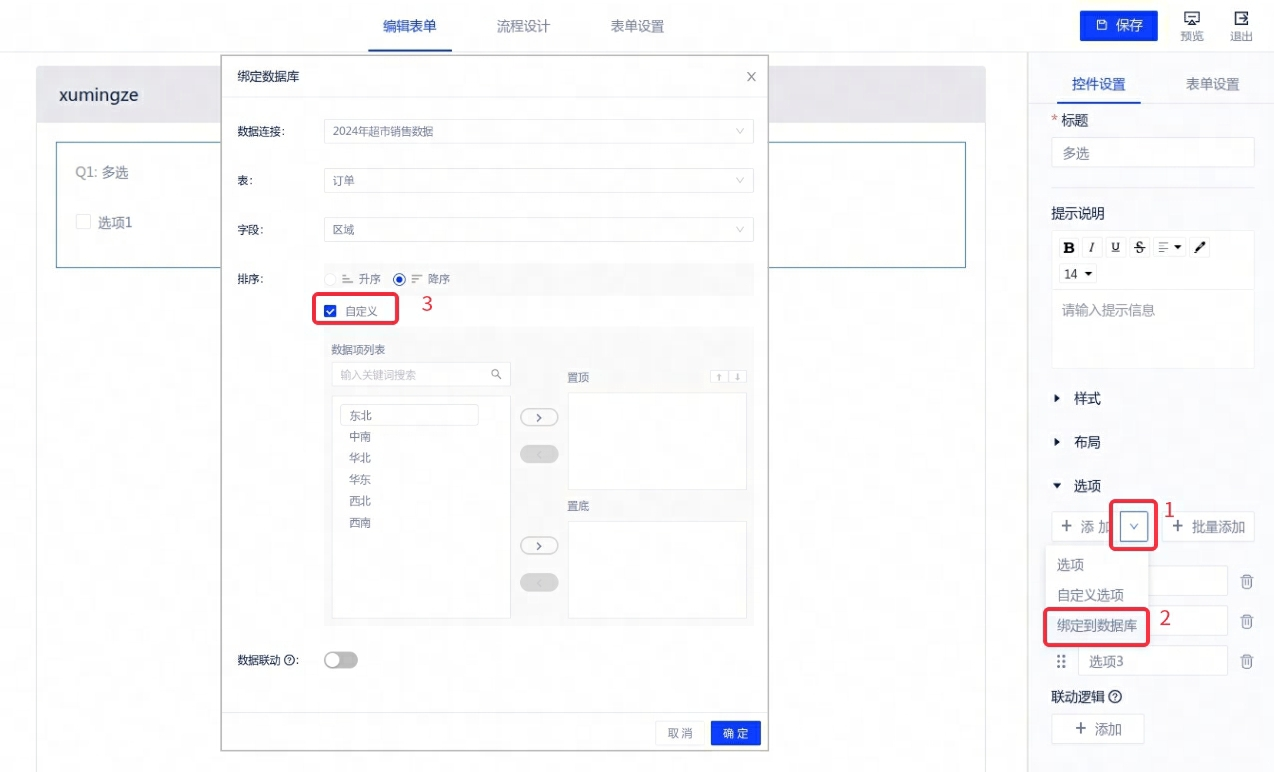
Task: Click move-up arrow above 置顶 list
Action: (717, 377)
